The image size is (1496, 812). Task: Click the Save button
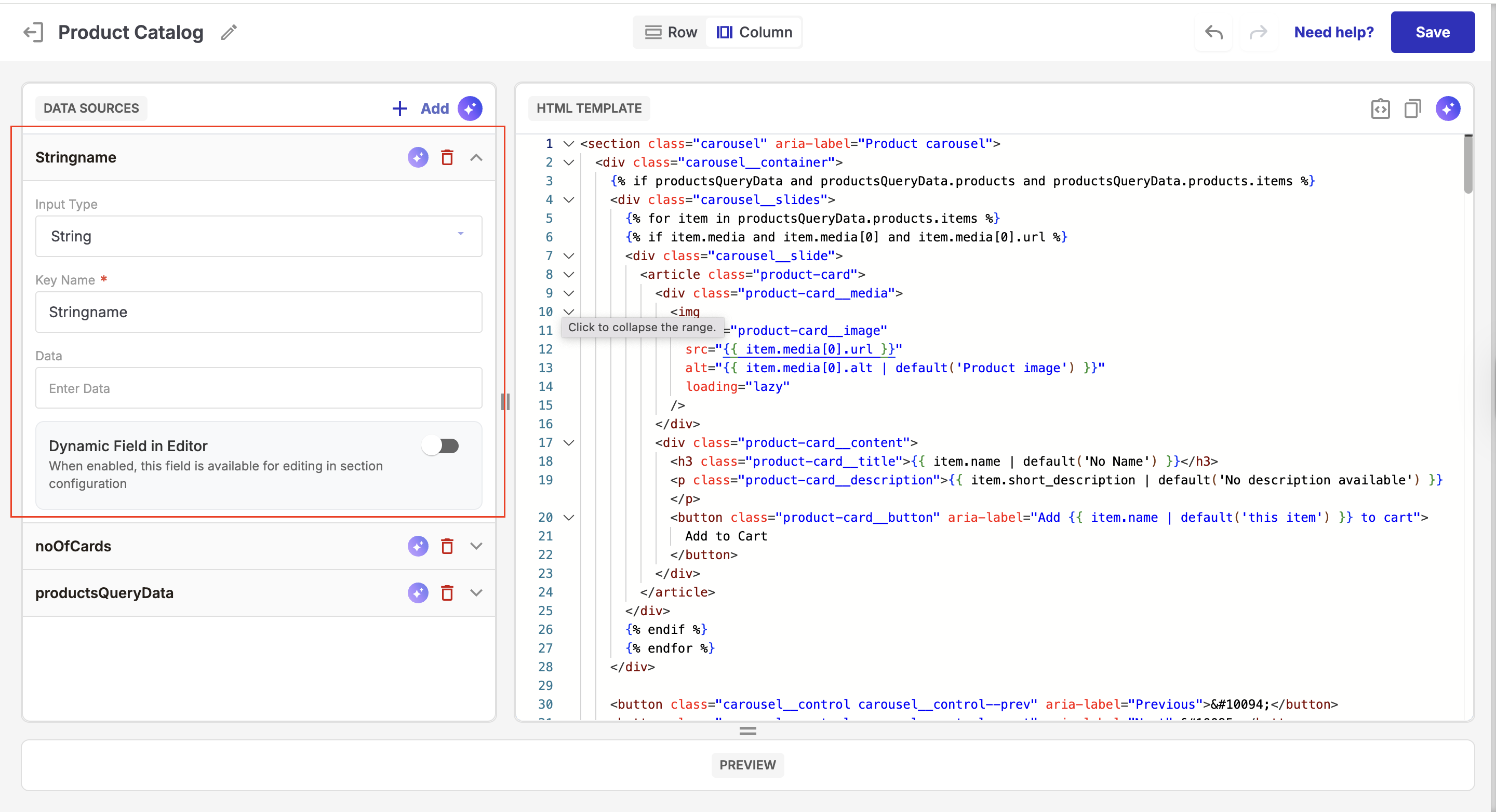(1432, 32)
